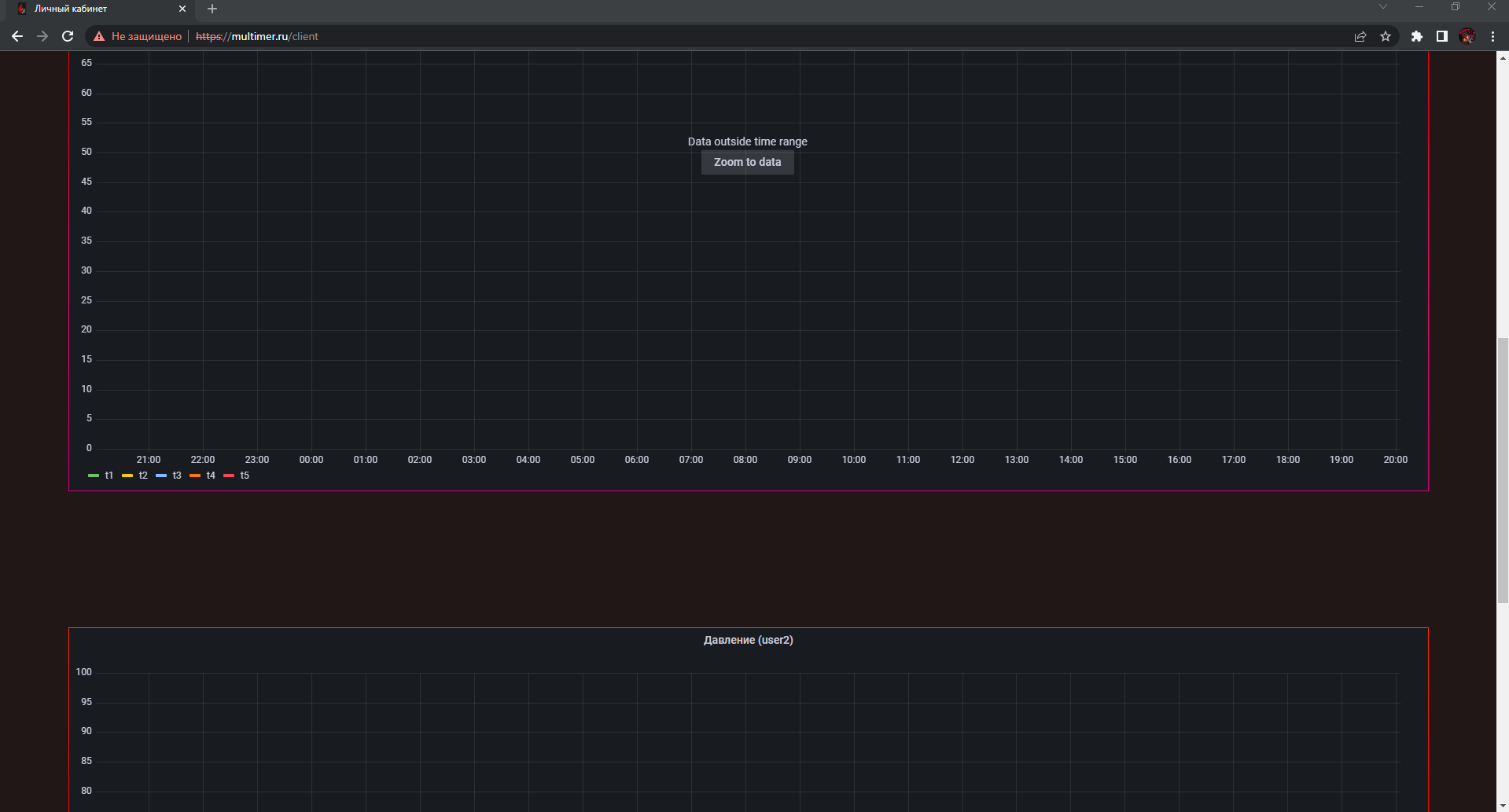Go forward in browser history
1509x812 pixels.
[42, 36]
